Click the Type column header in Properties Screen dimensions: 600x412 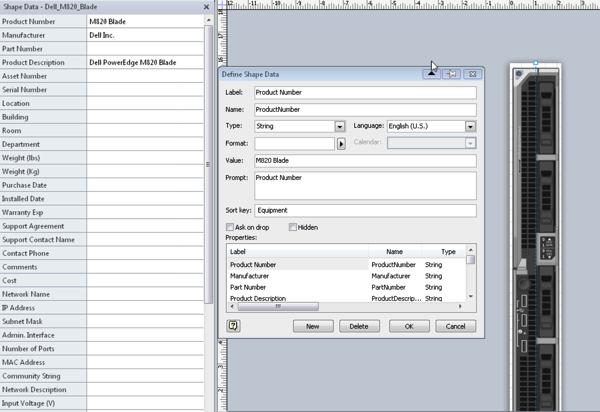(444, 252)
